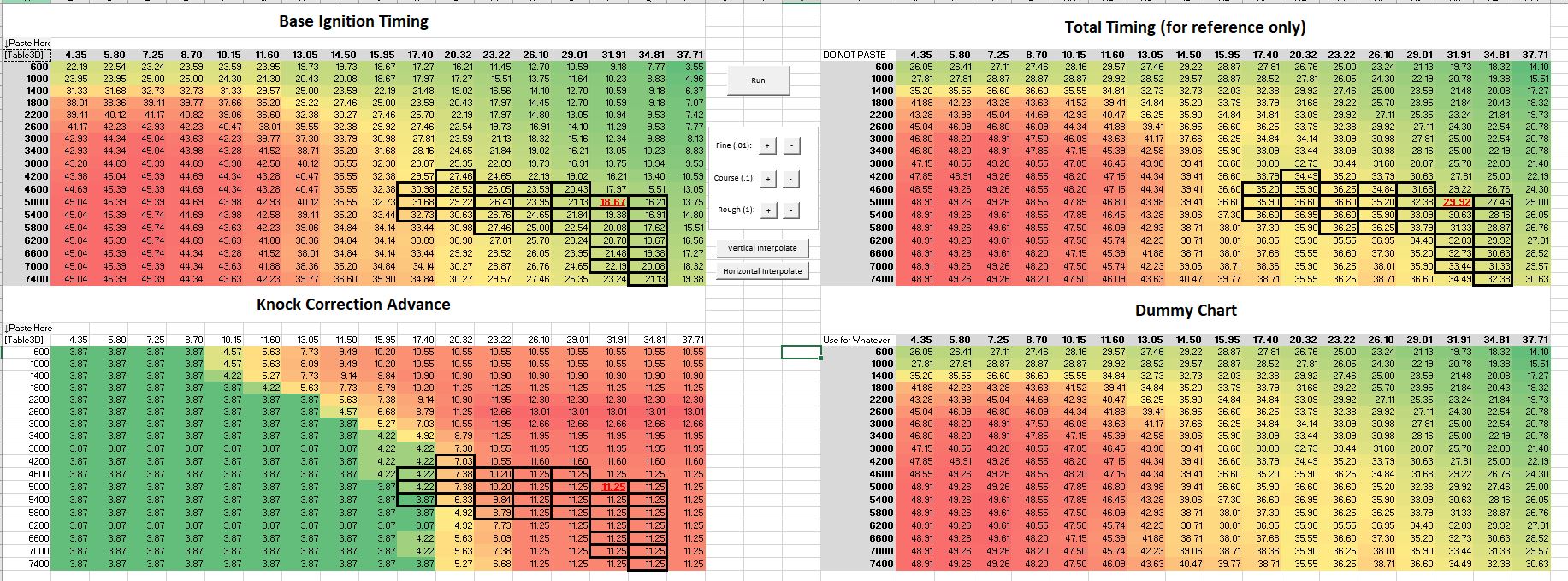Select the 37.71 column header in Total Timing
Image resolution: width=1568 pixels, height=581 pixels.
pos(1535,55)
